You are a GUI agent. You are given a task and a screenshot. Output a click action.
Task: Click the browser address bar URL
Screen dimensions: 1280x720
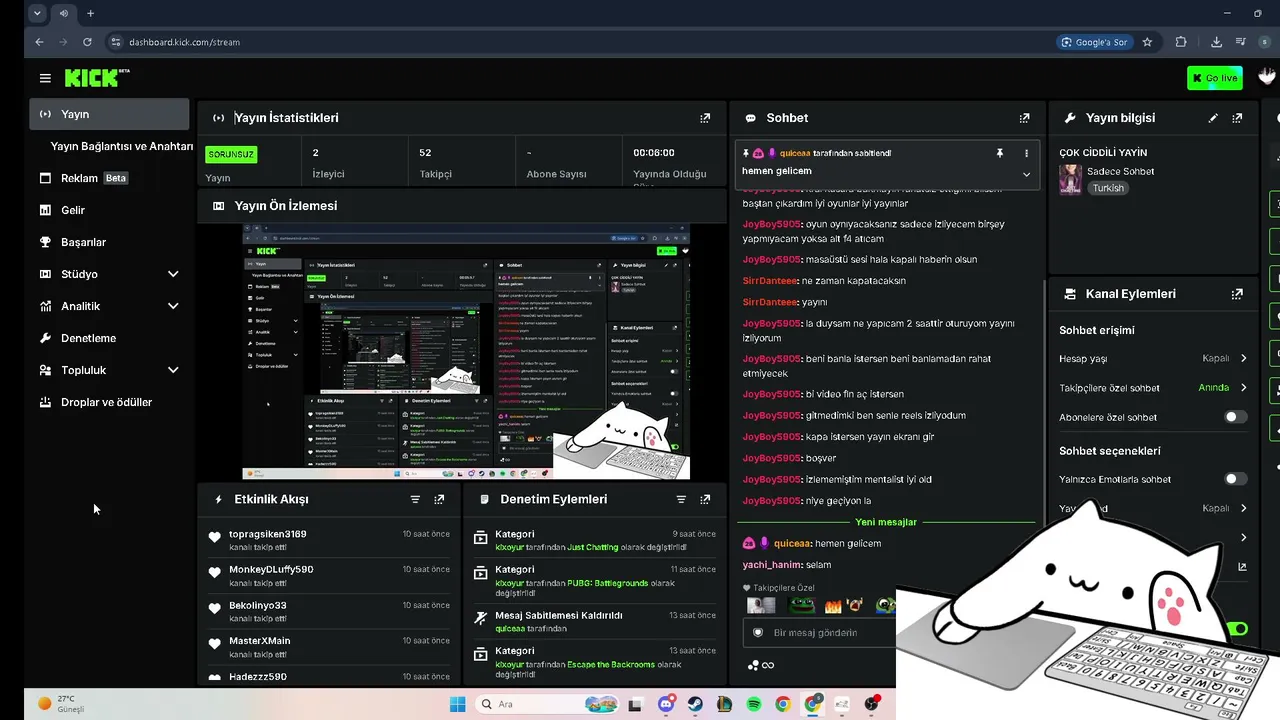184,42
